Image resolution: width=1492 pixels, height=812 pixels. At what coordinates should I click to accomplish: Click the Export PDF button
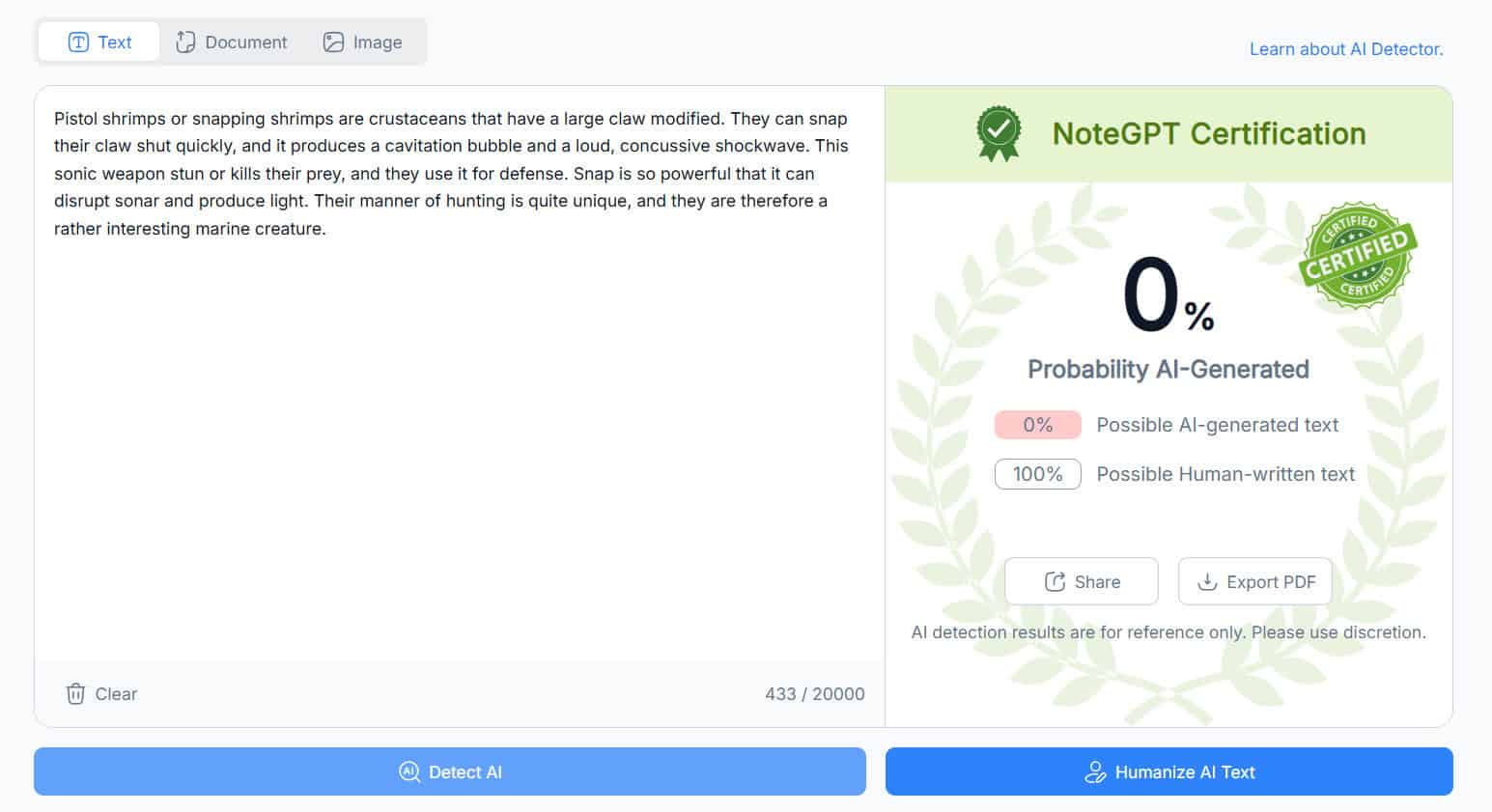pyautogui.click(x=1254, y=581)
